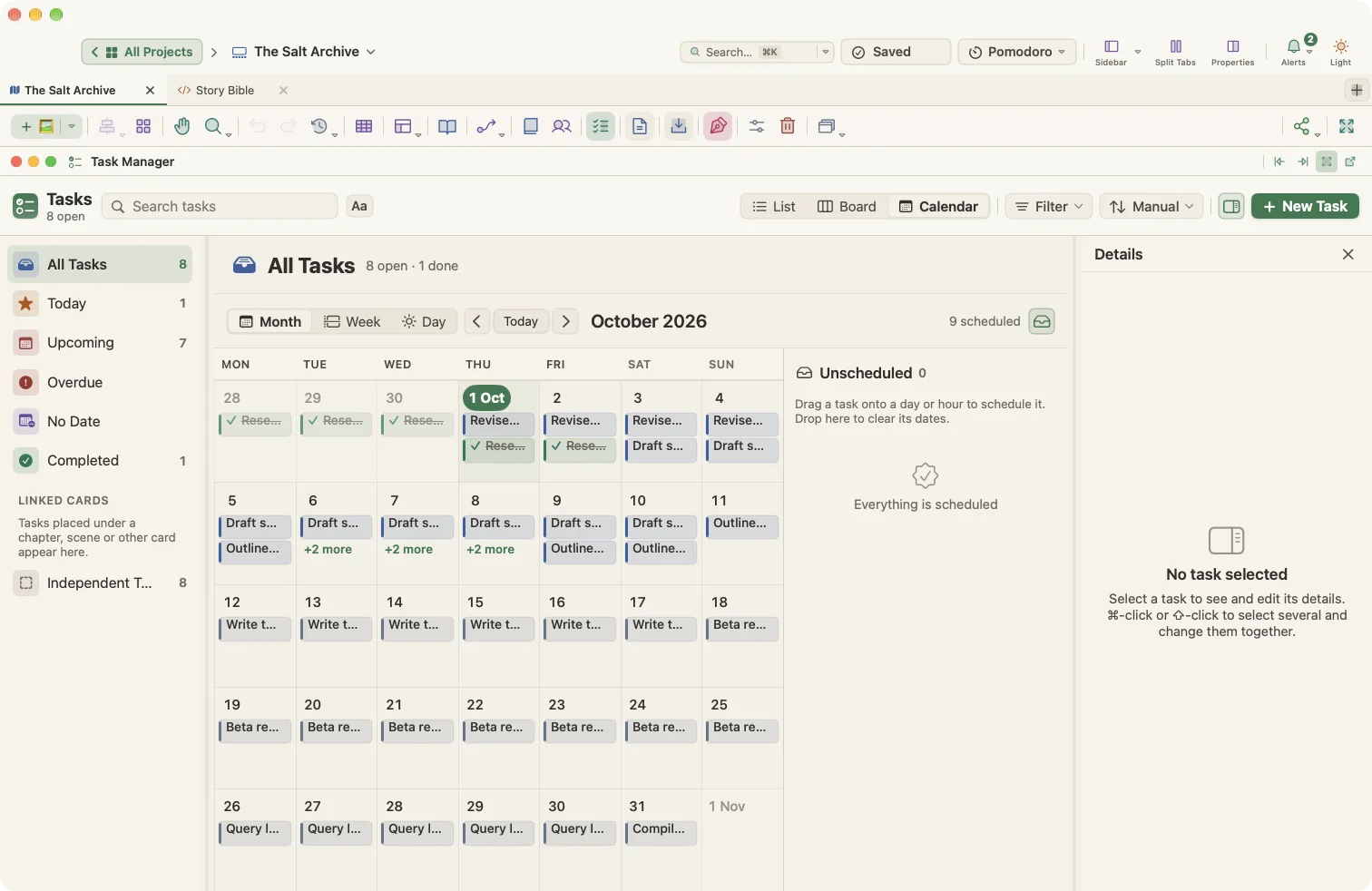Click the share icon in toolbar
The width and height of the screenshot is (1372, 891).
[1302, 126]
